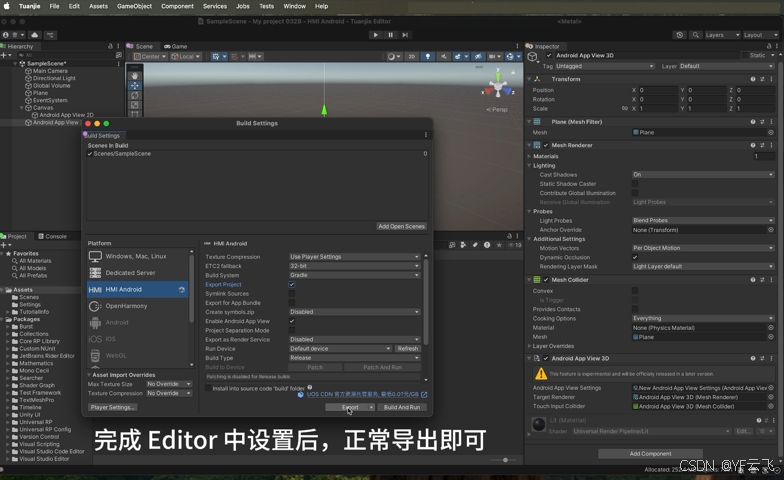Select the Rotate tool in scene
Viewport: 784px width, 480px height.
[134, 95]
